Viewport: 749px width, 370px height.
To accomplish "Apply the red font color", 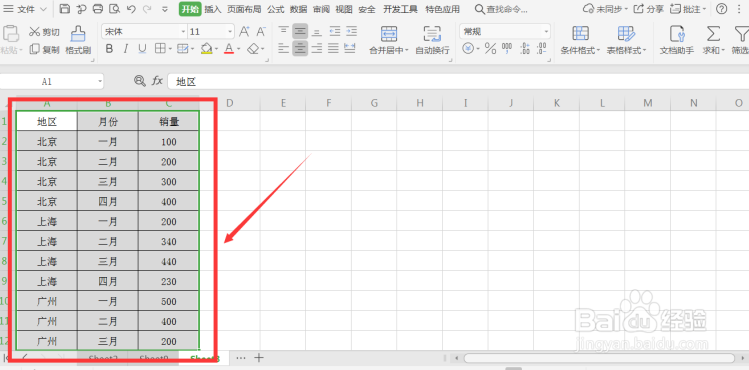I will coord(229,49).
